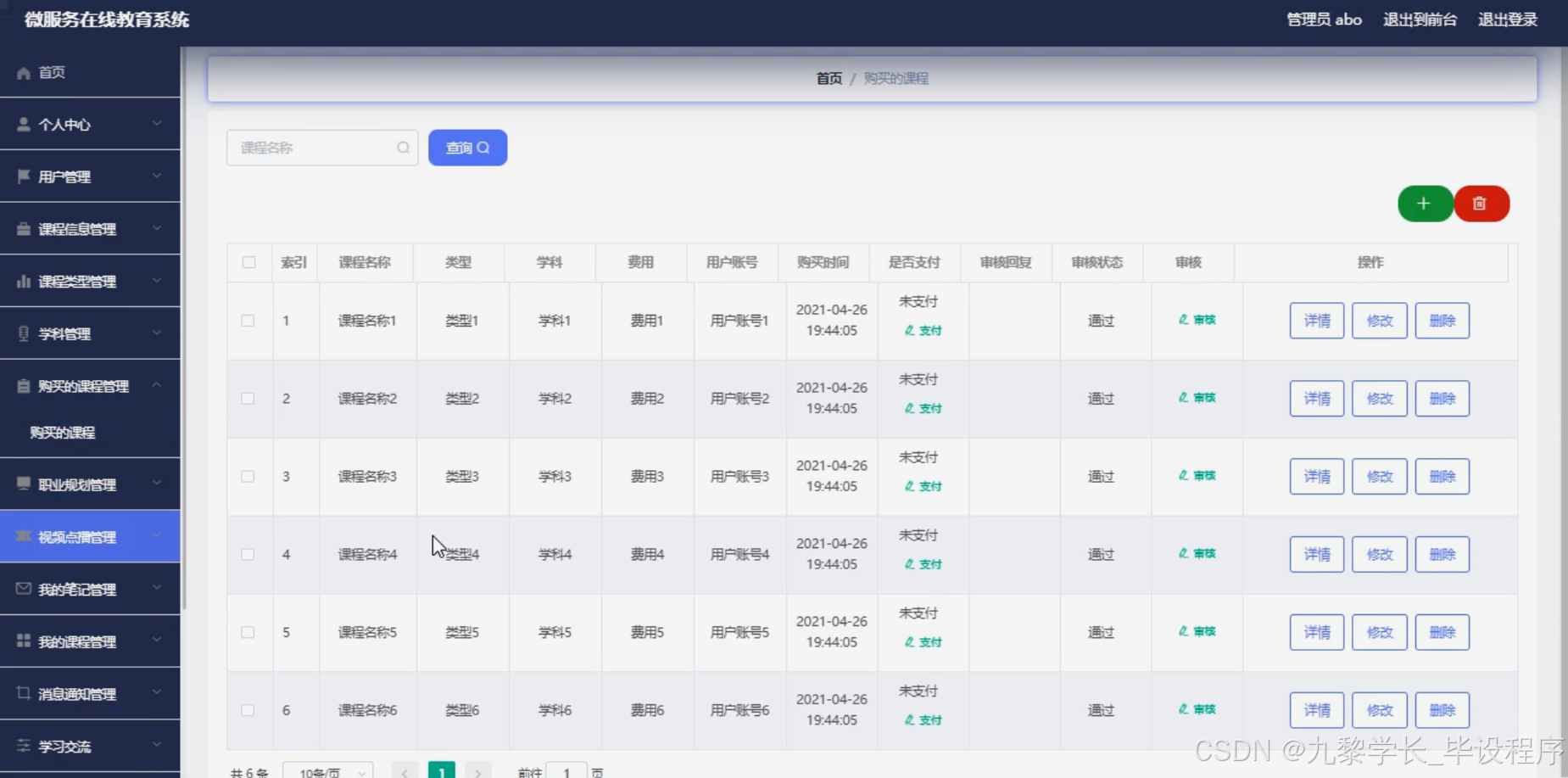Click 删除 button for row 3

1442,477
